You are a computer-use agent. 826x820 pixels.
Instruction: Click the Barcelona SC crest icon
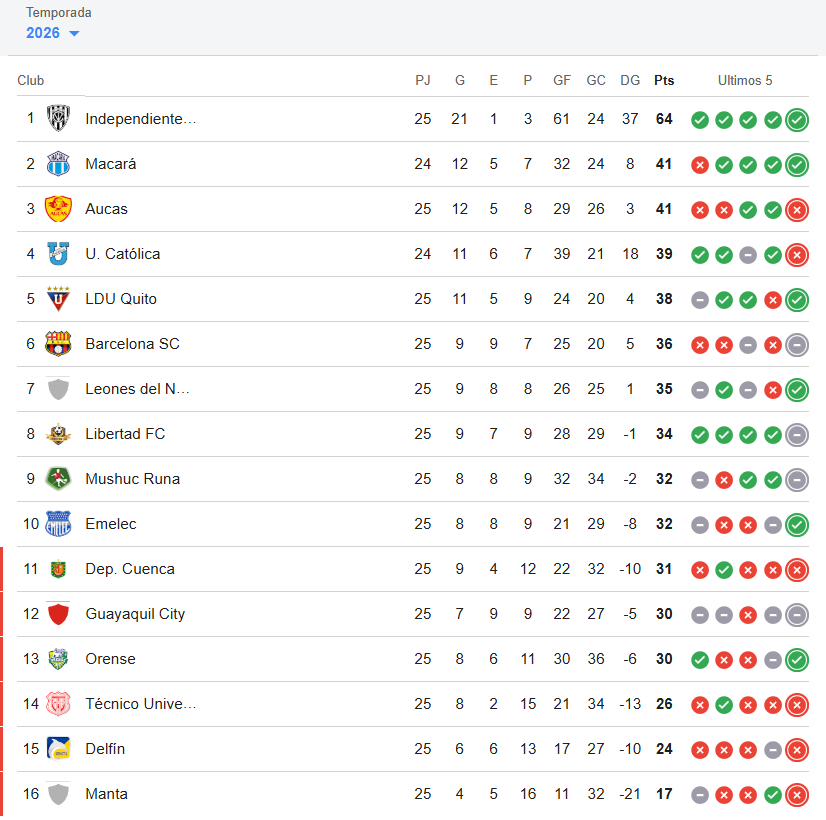pos(58,343)
